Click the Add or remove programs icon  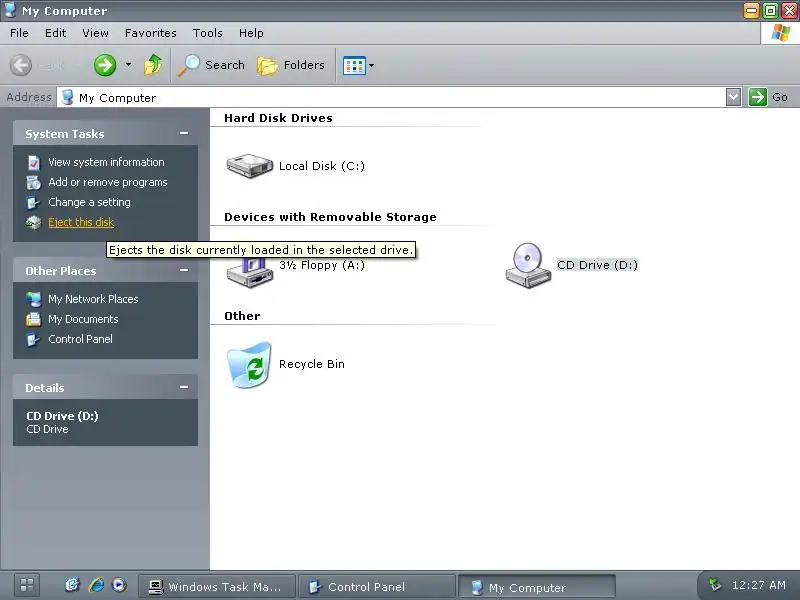pos(34,182)
